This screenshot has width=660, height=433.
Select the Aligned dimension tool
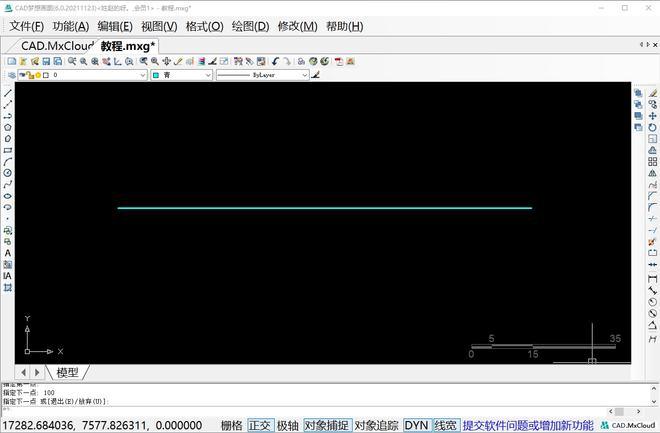pyautogui.click(x=652, y=290)
